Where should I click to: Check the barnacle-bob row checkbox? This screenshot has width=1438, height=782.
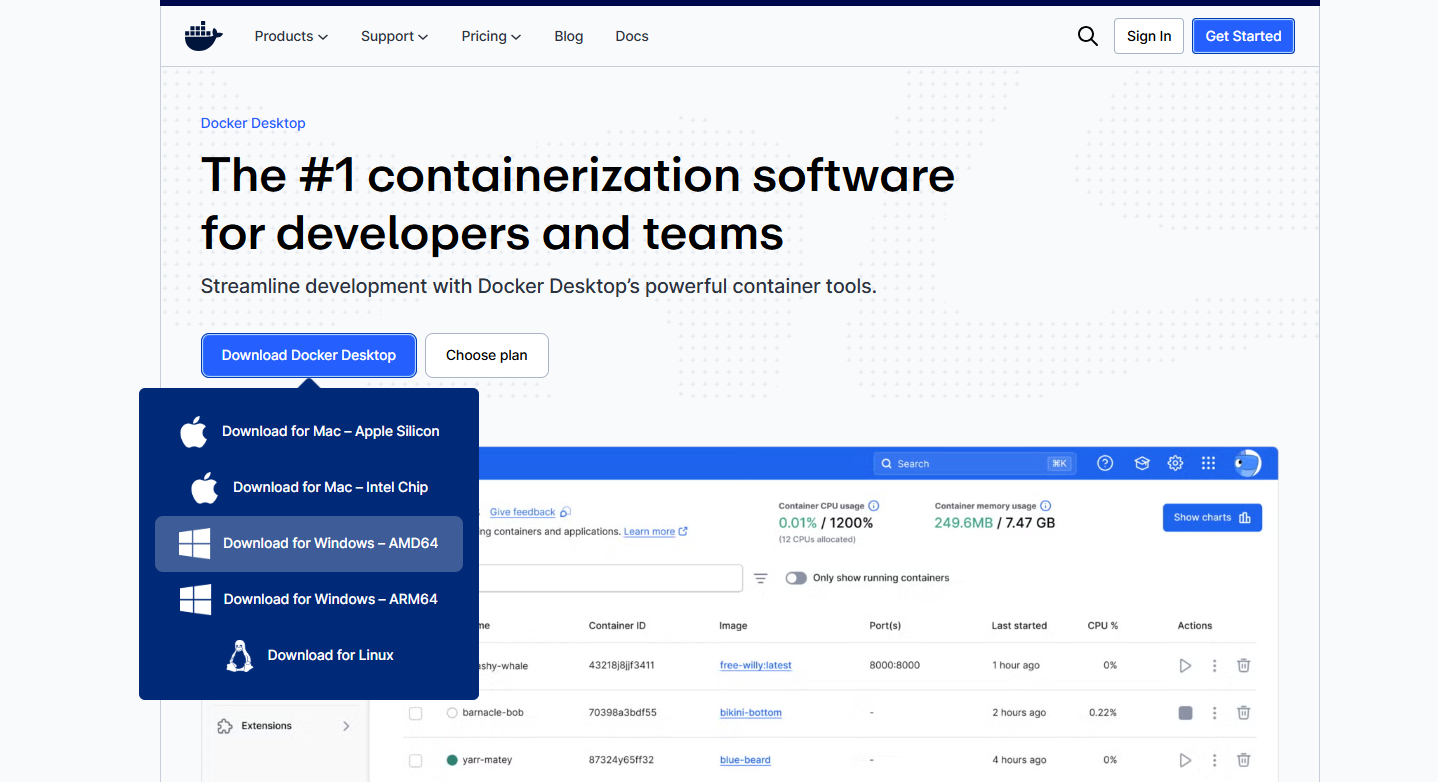pos(416,713)
